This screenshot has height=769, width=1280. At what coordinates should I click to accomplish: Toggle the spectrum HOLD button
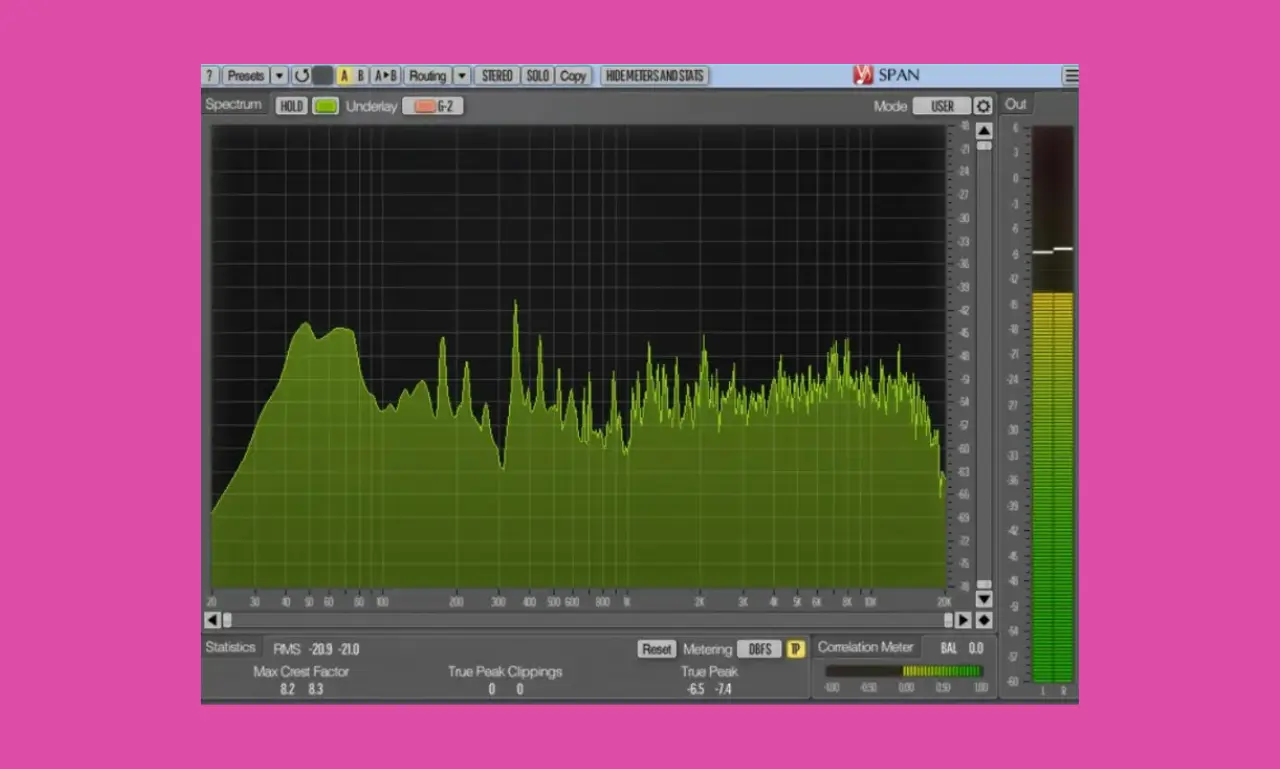click(291, 106)
